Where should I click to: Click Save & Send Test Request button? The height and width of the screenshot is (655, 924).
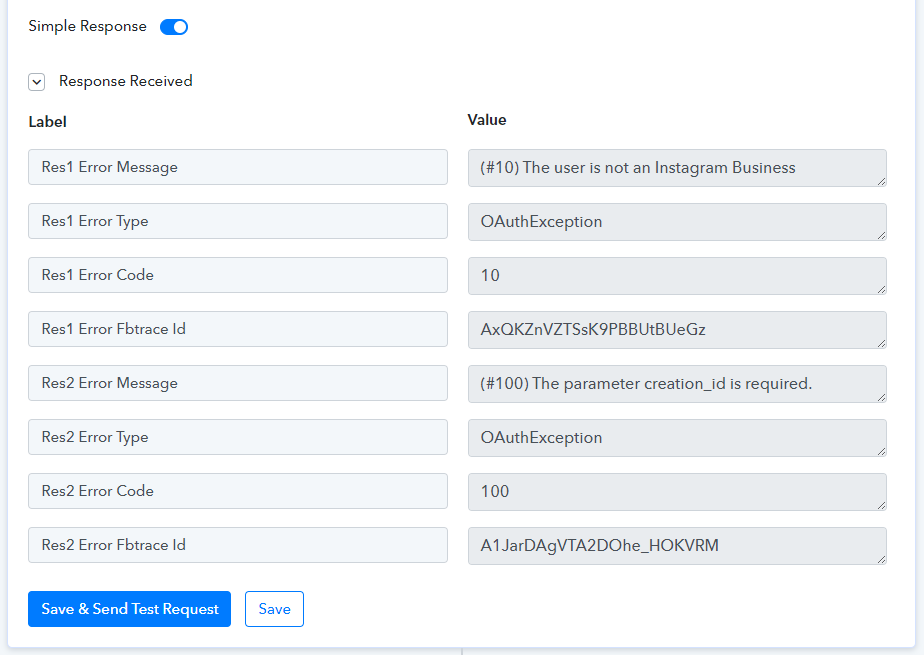point(129,609)
